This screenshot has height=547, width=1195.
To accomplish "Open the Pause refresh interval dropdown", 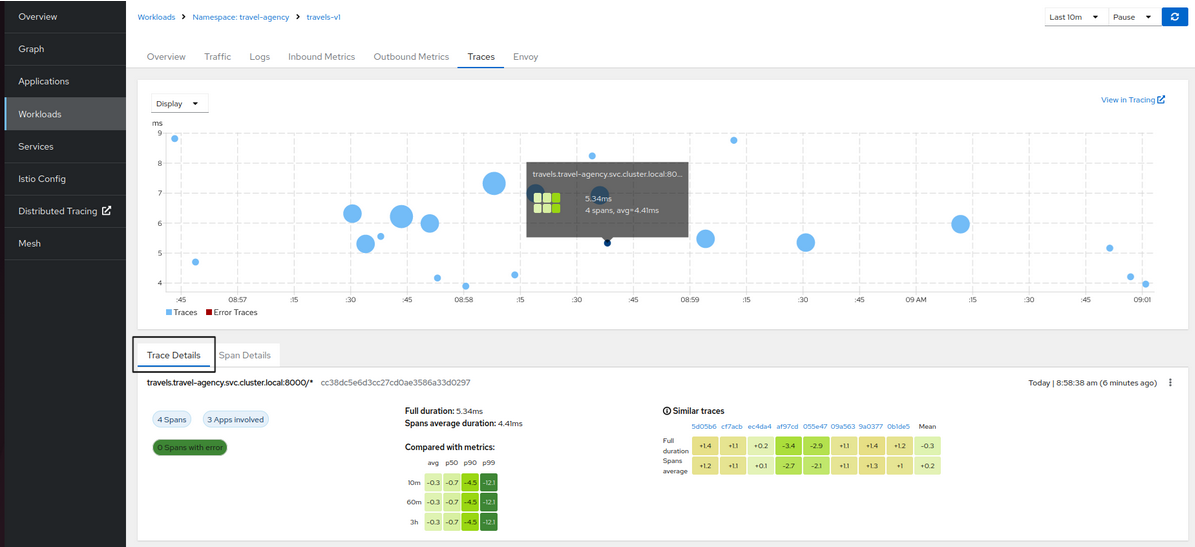I will 1135,17.
